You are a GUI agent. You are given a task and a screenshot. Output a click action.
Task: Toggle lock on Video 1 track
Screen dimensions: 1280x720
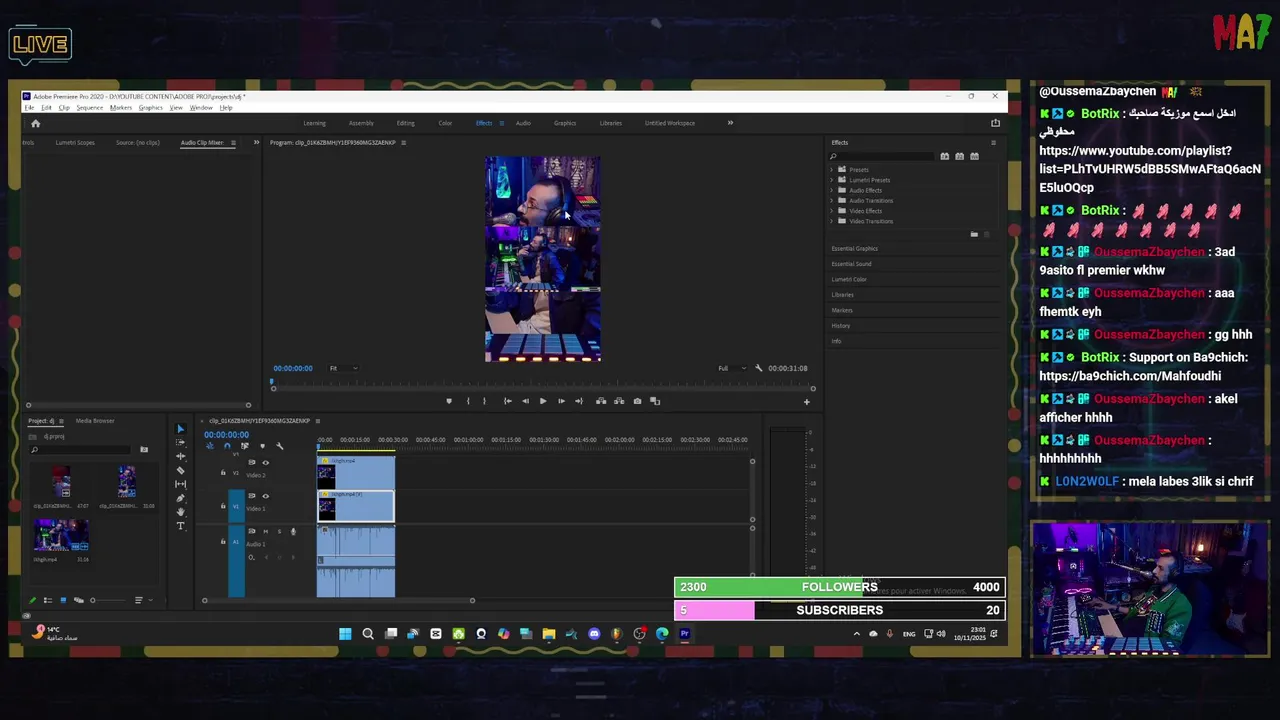point(223,506)
